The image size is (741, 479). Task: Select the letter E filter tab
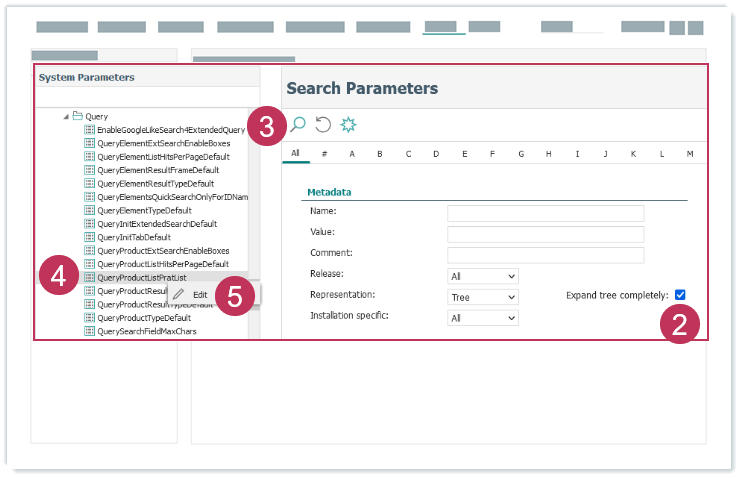coord(464,154)
